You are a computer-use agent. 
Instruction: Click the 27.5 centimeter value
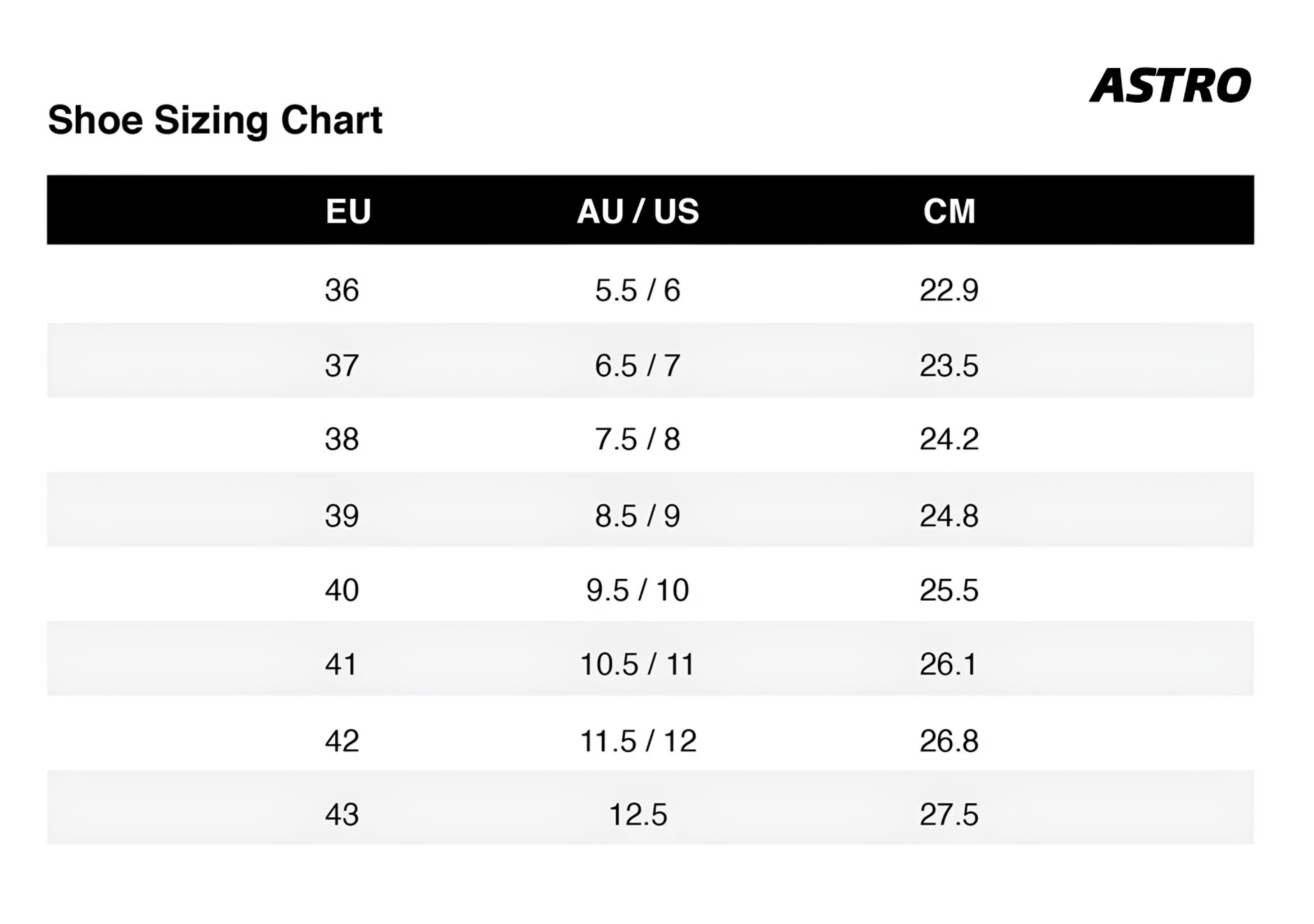tap(949, 814)
